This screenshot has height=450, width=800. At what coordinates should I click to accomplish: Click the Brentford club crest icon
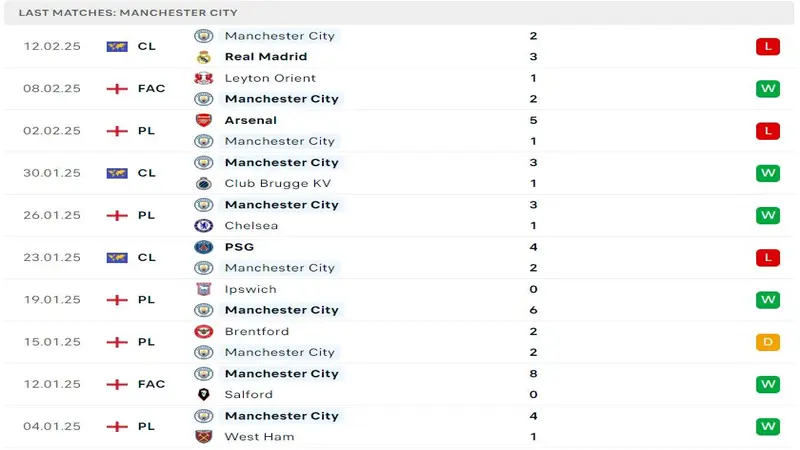204,331
